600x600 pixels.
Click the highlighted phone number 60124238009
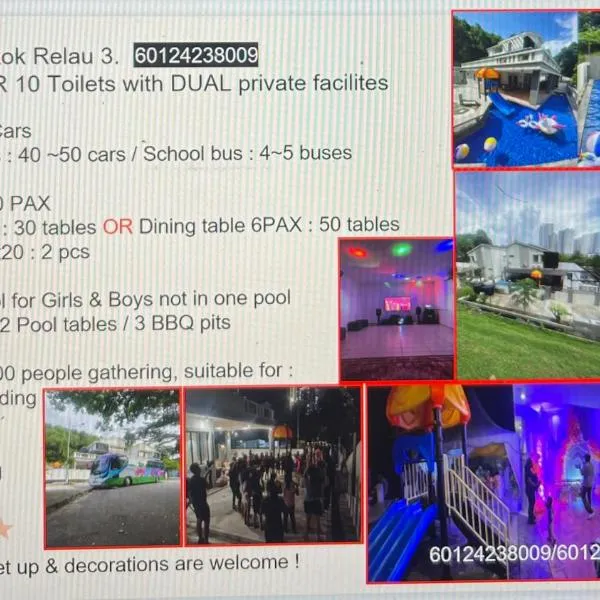point(196,55)
